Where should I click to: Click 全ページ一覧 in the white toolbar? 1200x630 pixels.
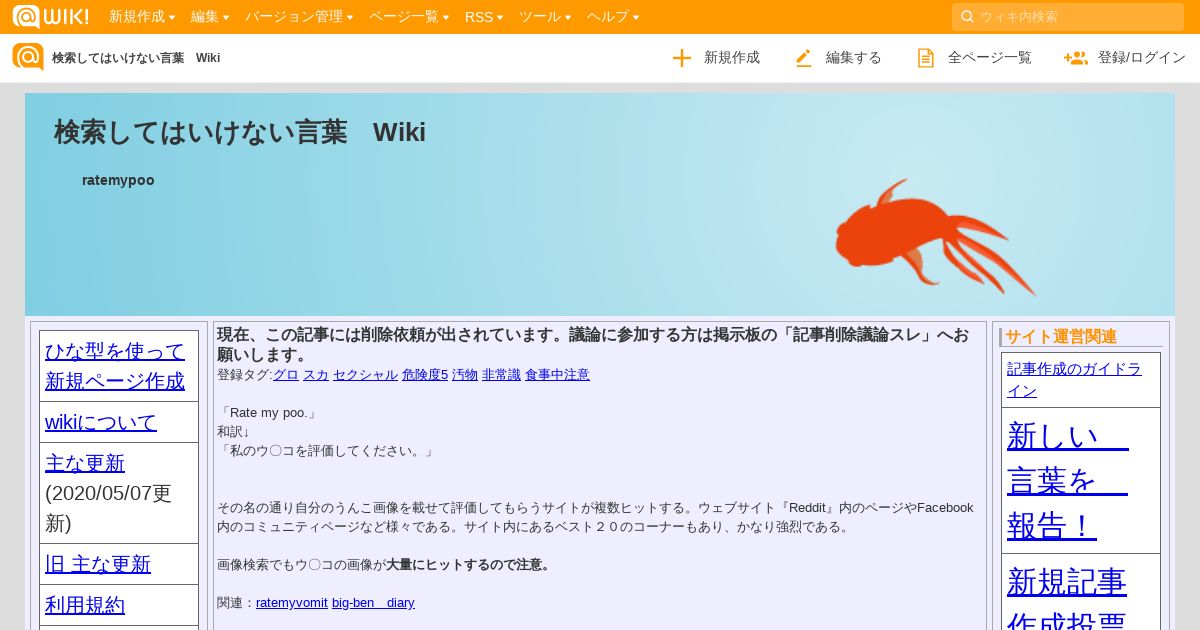990,58
